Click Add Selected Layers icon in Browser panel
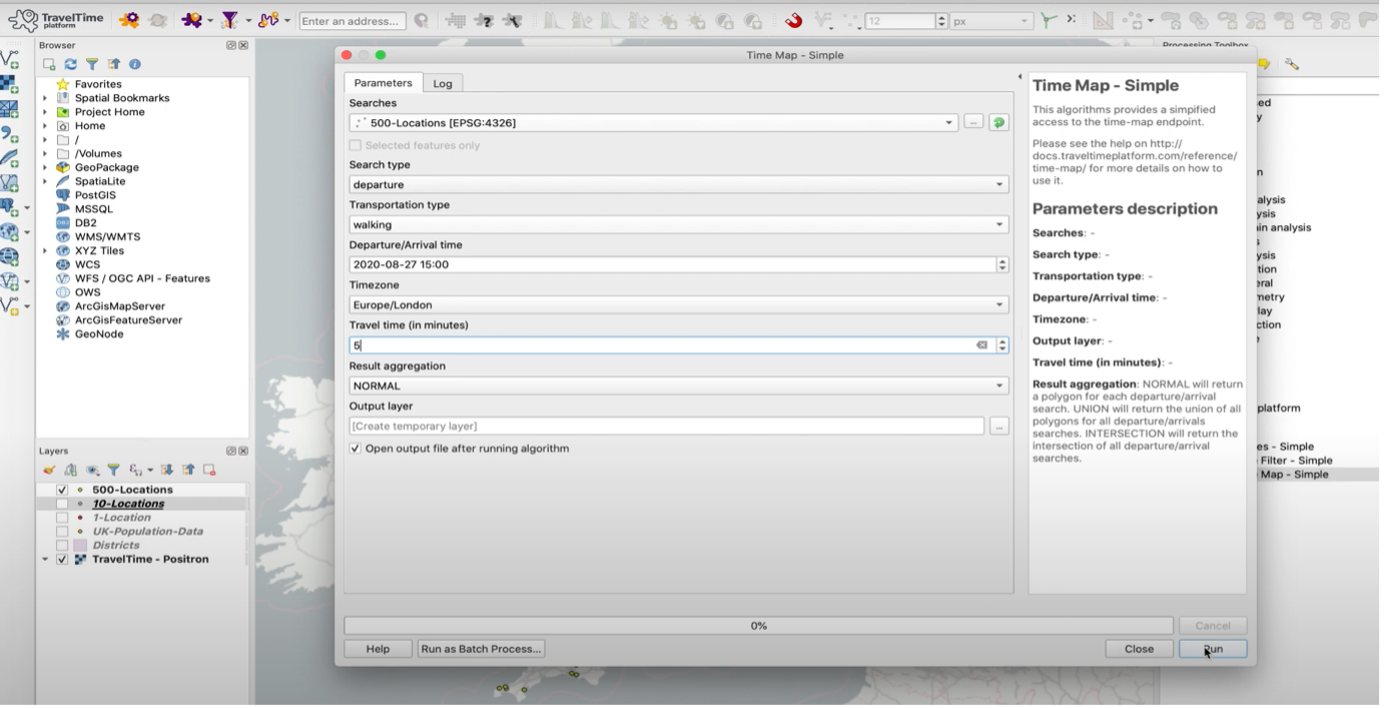 [x=49, y=64]
